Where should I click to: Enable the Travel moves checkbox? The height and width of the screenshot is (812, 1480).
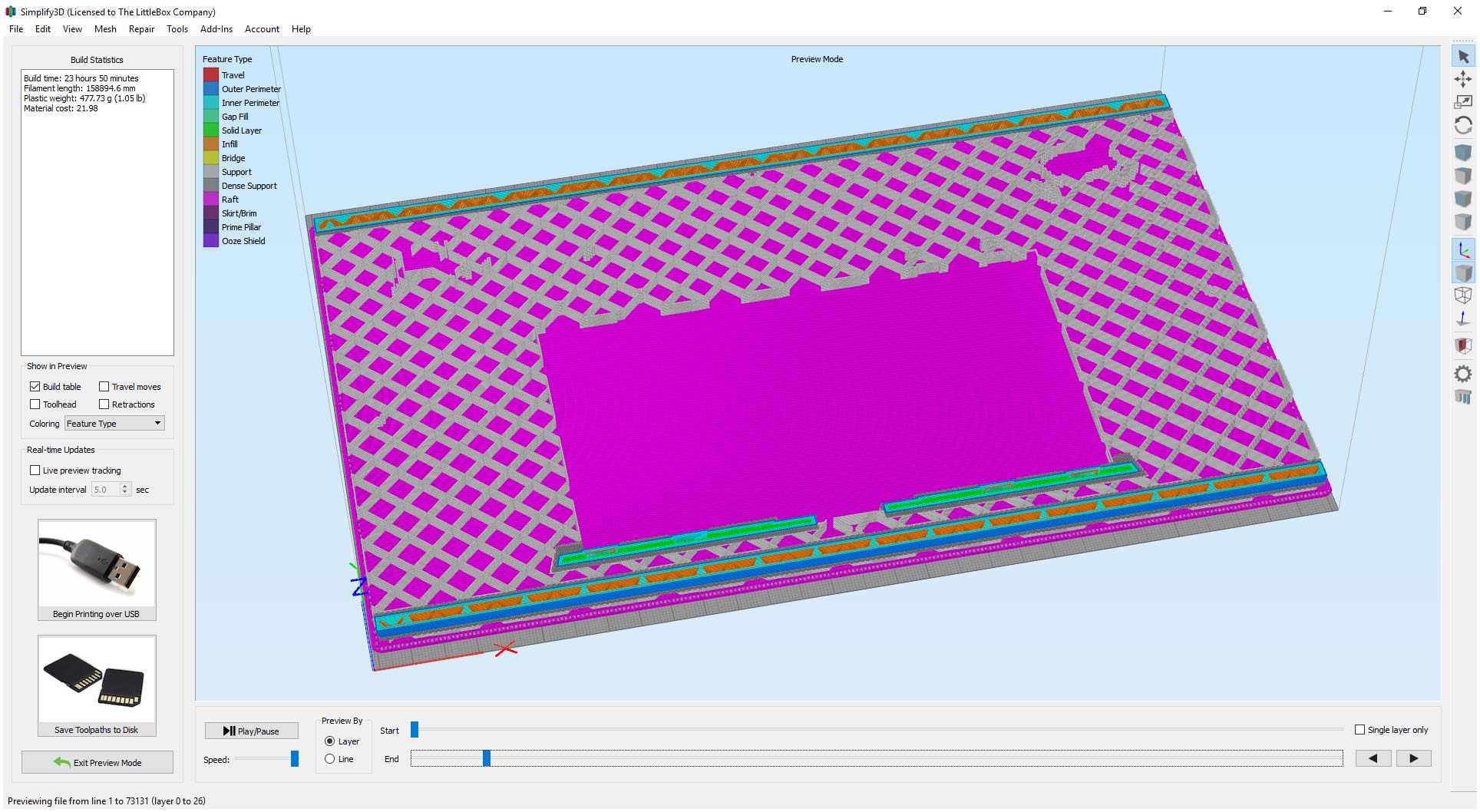(x=104, y=387)
